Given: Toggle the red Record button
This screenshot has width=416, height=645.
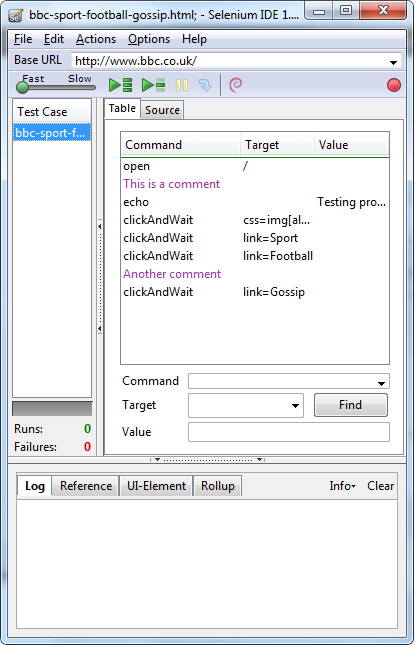Looking at the screenshot, I should click(x=394, y=85).
